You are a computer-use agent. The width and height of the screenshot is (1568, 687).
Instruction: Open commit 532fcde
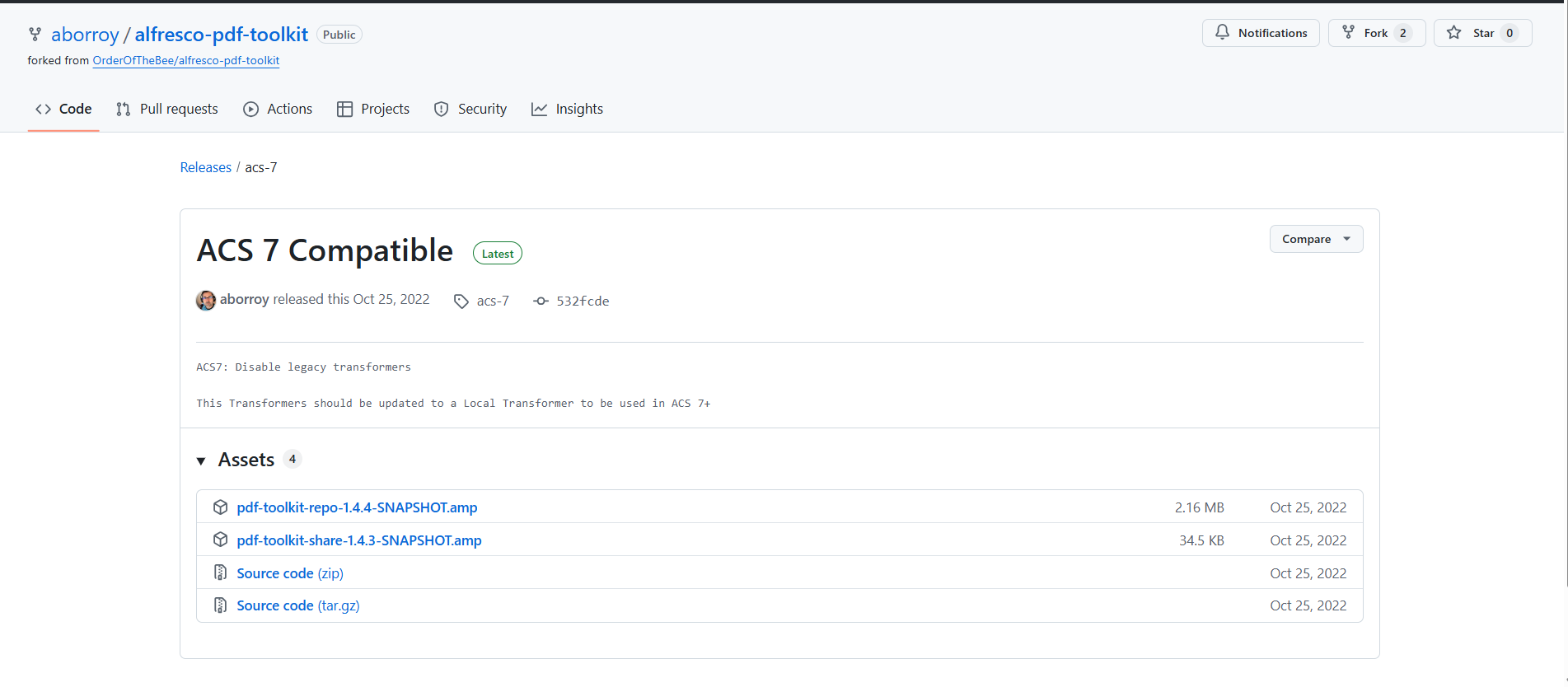[x=583, y=301]
